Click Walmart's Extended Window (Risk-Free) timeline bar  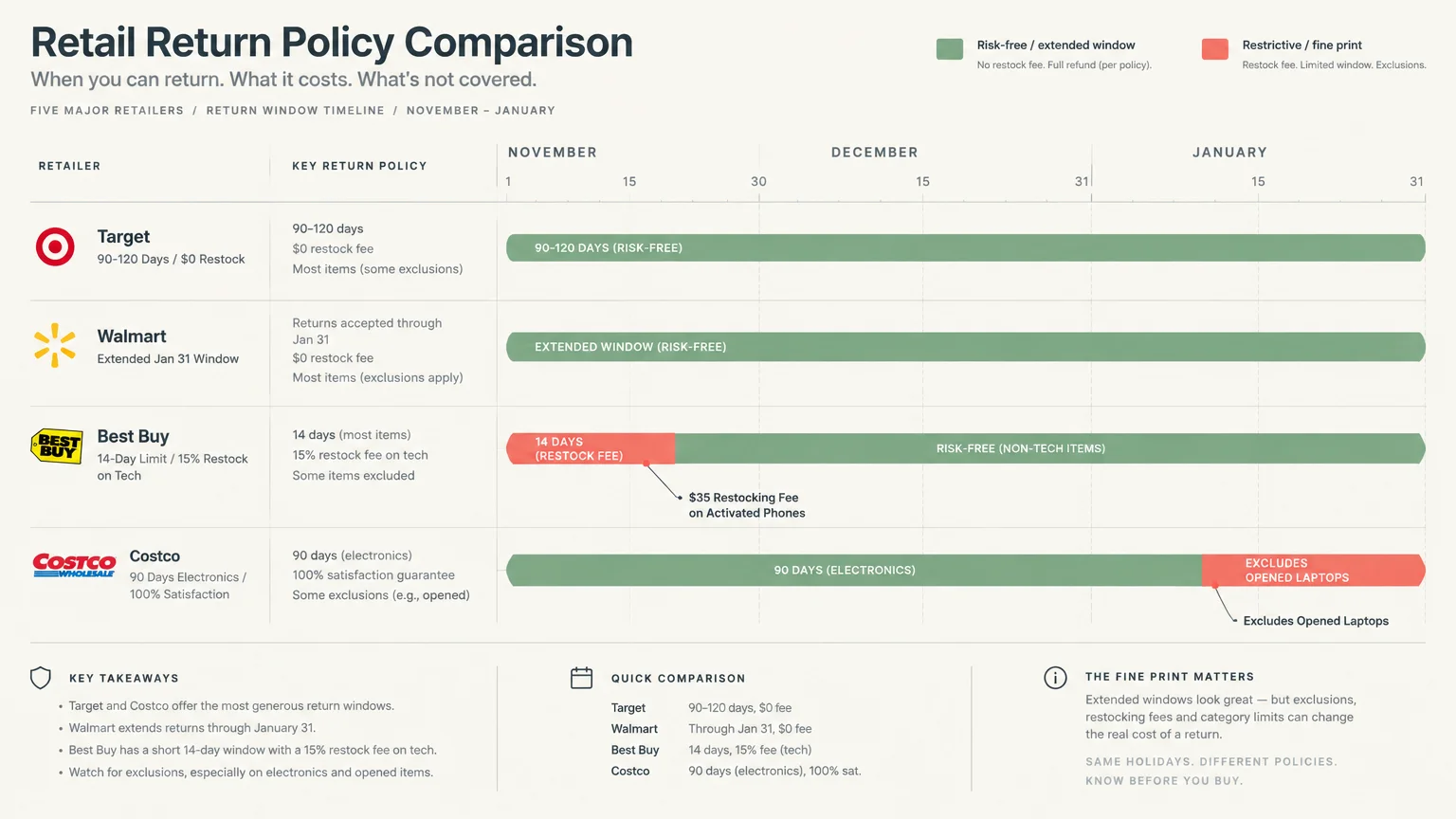(x=966, y=347)
